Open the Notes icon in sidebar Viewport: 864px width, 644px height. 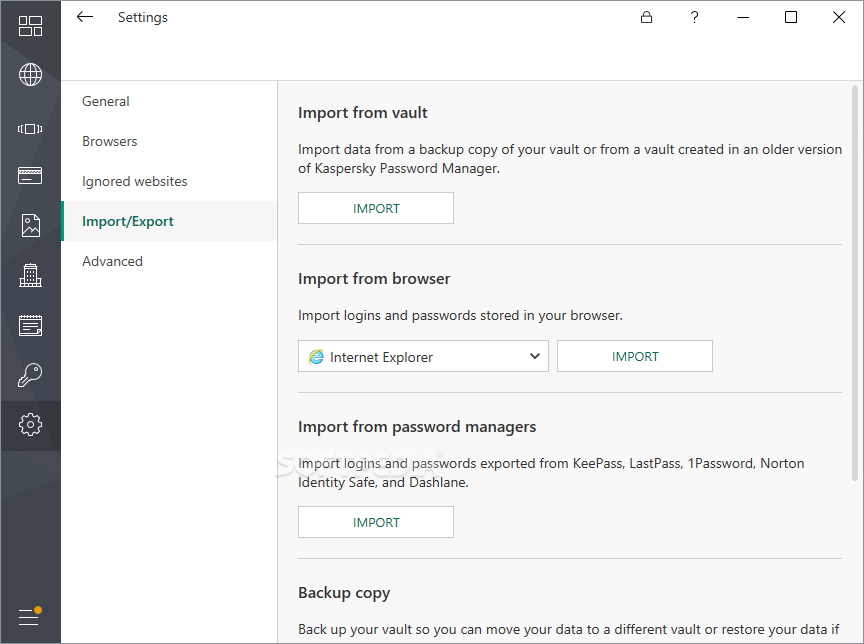click(30, 325)
